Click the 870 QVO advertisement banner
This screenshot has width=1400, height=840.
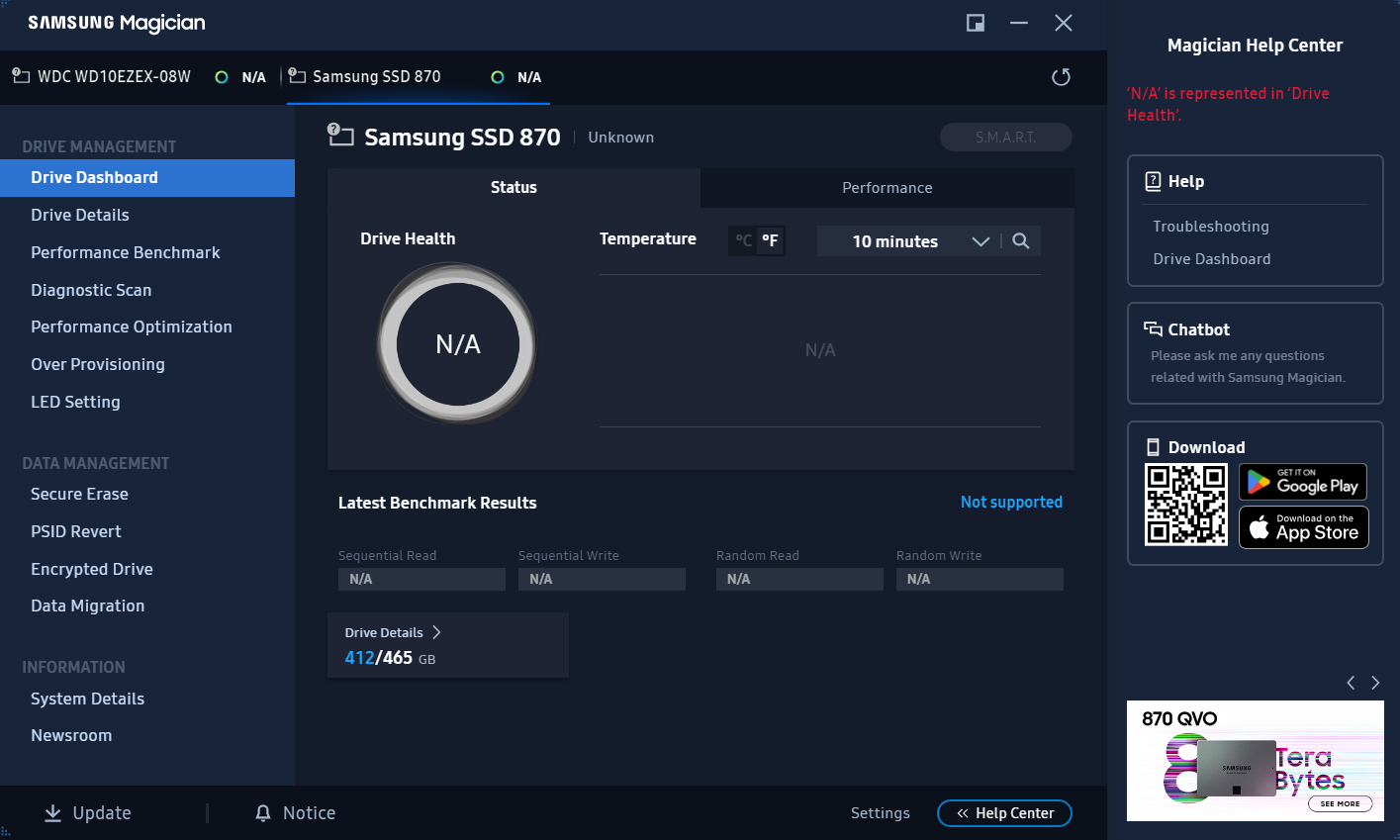tap(1256, 761)
